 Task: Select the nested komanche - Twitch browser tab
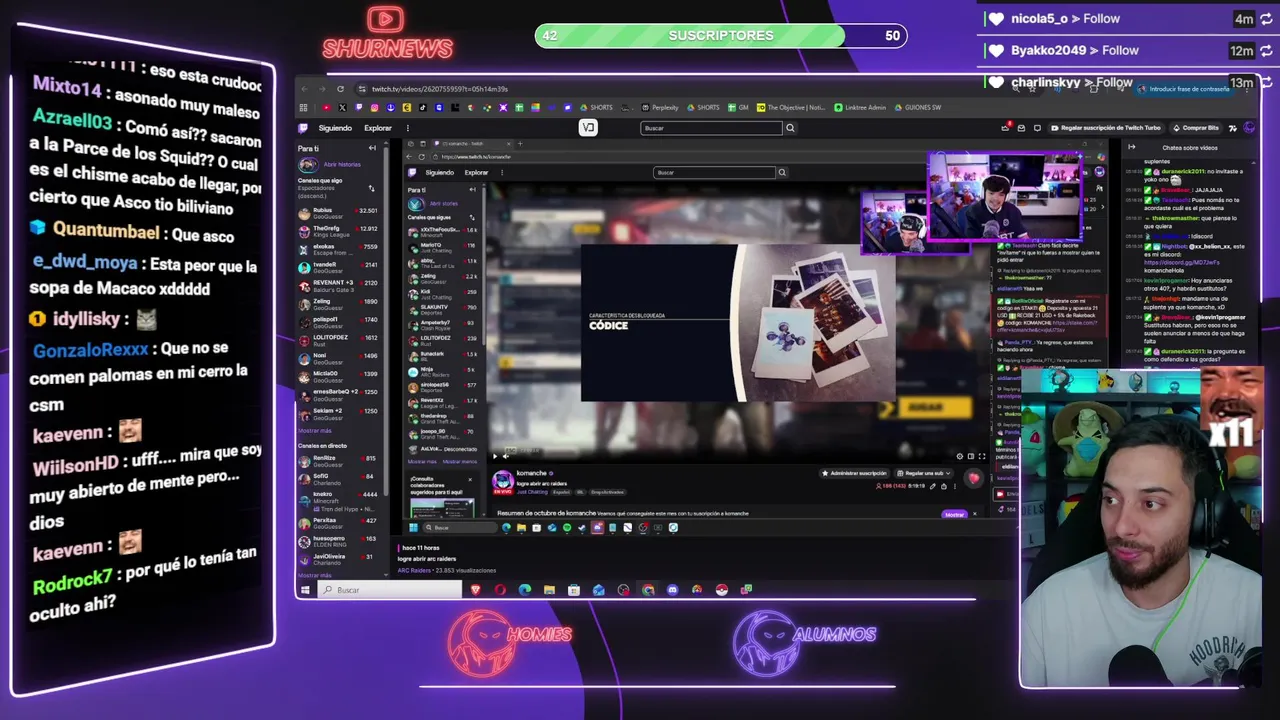coord(470,144)
